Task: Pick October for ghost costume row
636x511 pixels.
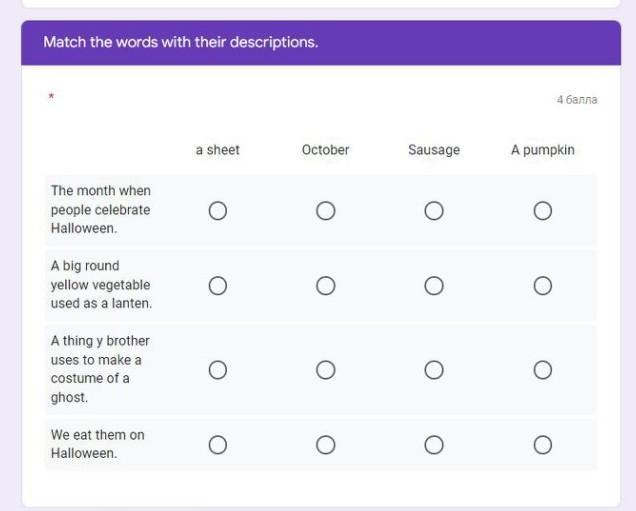Action: (x=325, y=370)
